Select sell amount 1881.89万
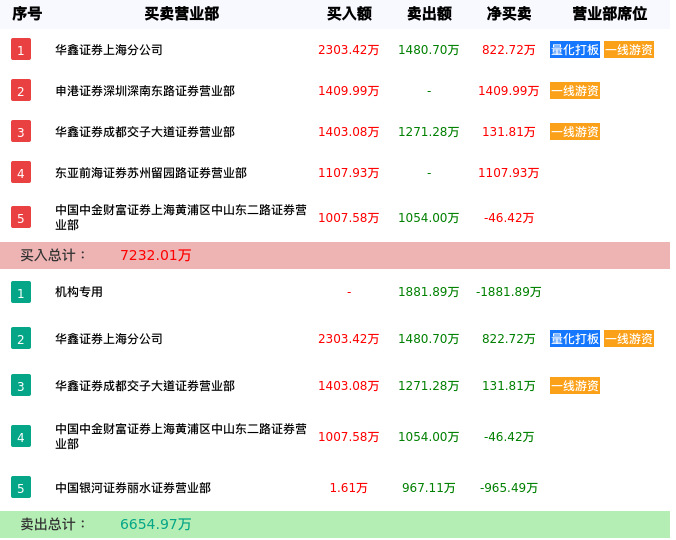676x540 pixels. pos(429,292)
